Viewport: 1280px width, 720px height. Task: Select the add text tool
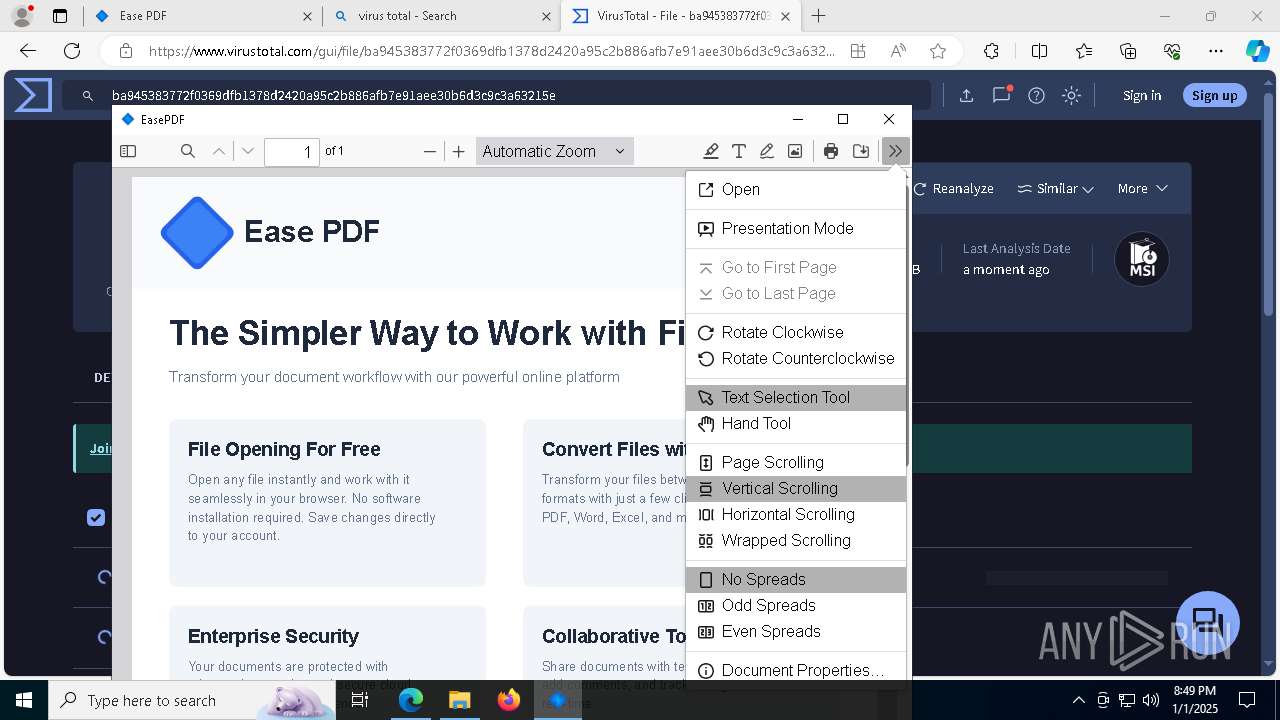pyautogui.click(x=739, y=151)
